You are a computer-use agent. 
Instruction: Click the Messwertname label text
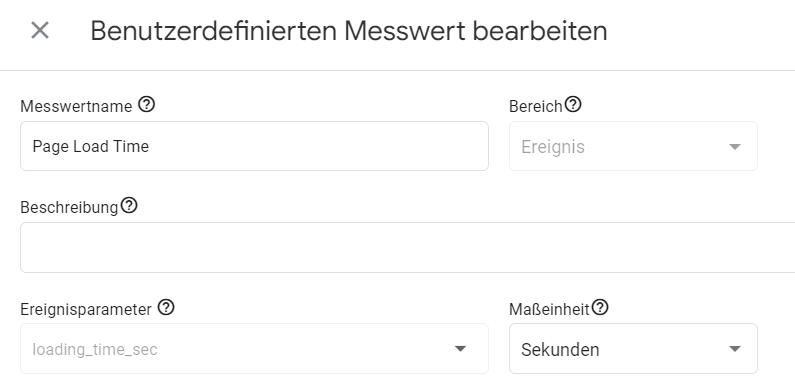point(76,106)
